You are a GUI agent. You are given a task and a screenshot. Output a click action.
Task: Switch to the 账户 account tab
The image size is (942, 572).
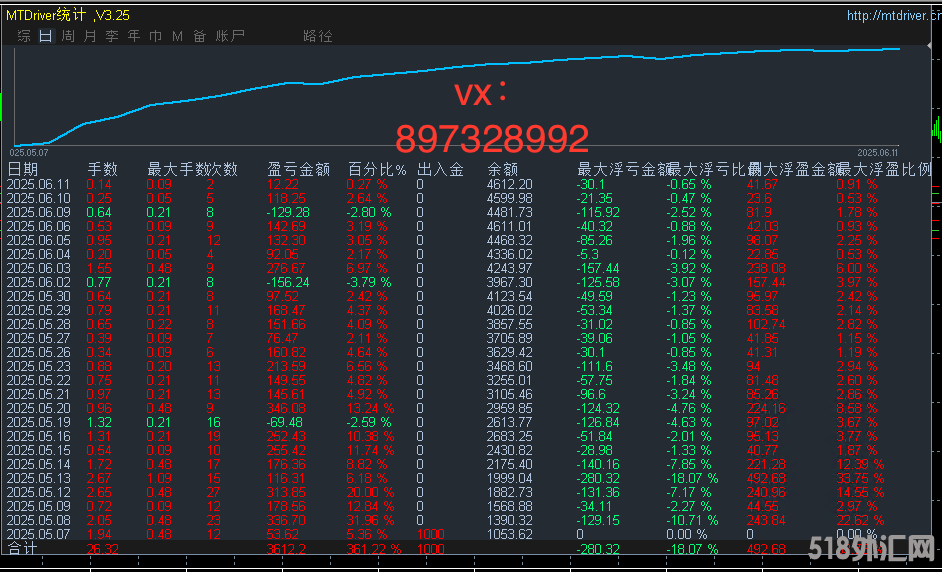pos(230,36)
